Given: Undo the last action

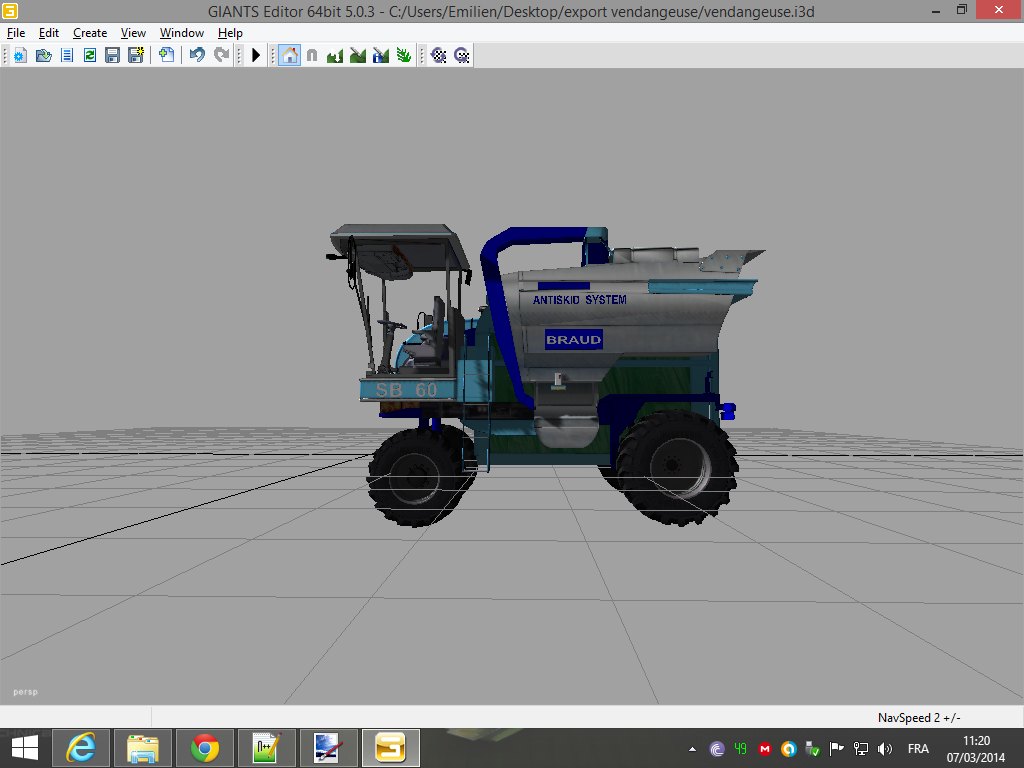Looking at the screenshot, I should pos(197,56).
